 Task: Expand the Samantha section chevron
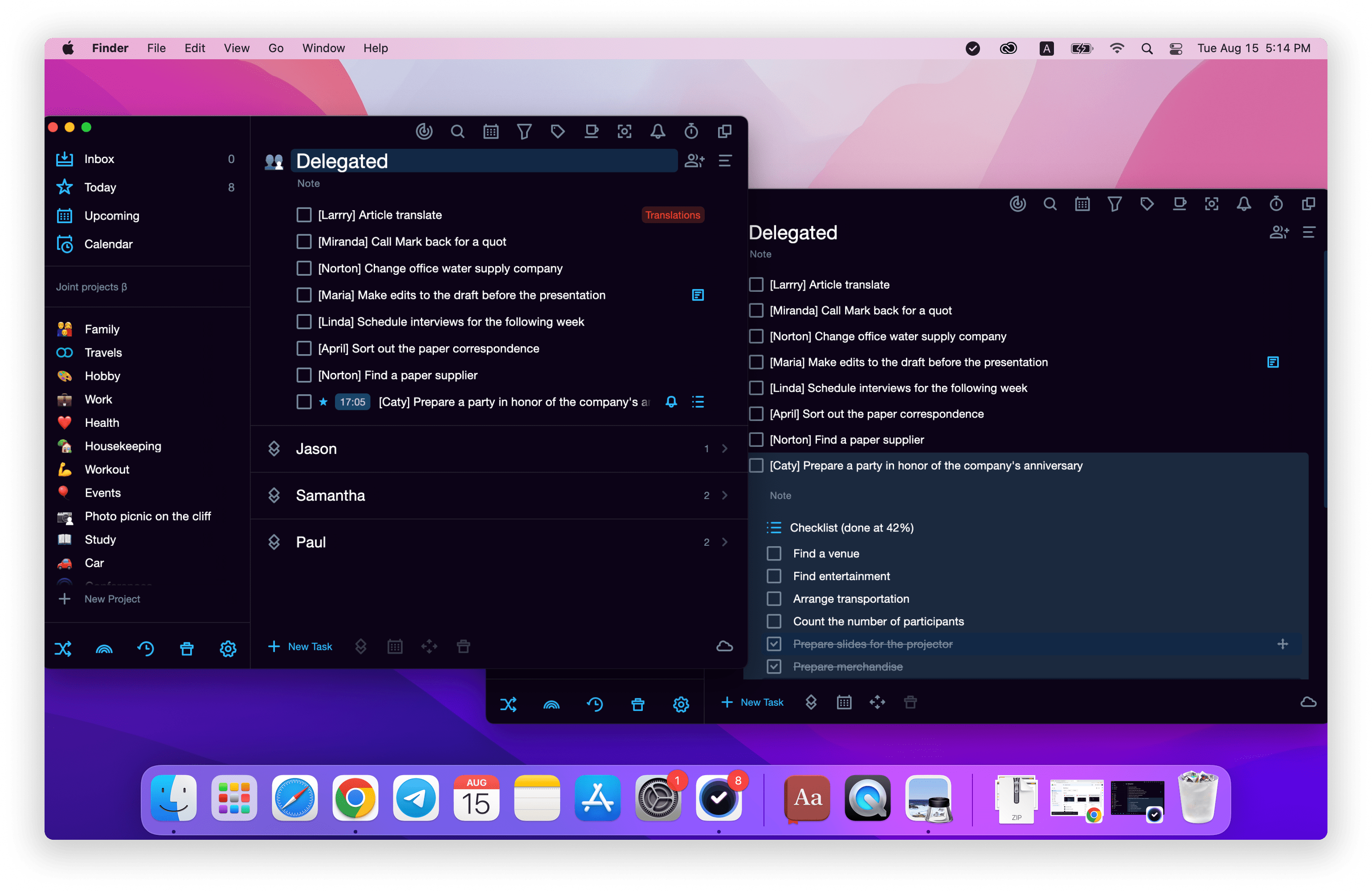tap(725, 495)
